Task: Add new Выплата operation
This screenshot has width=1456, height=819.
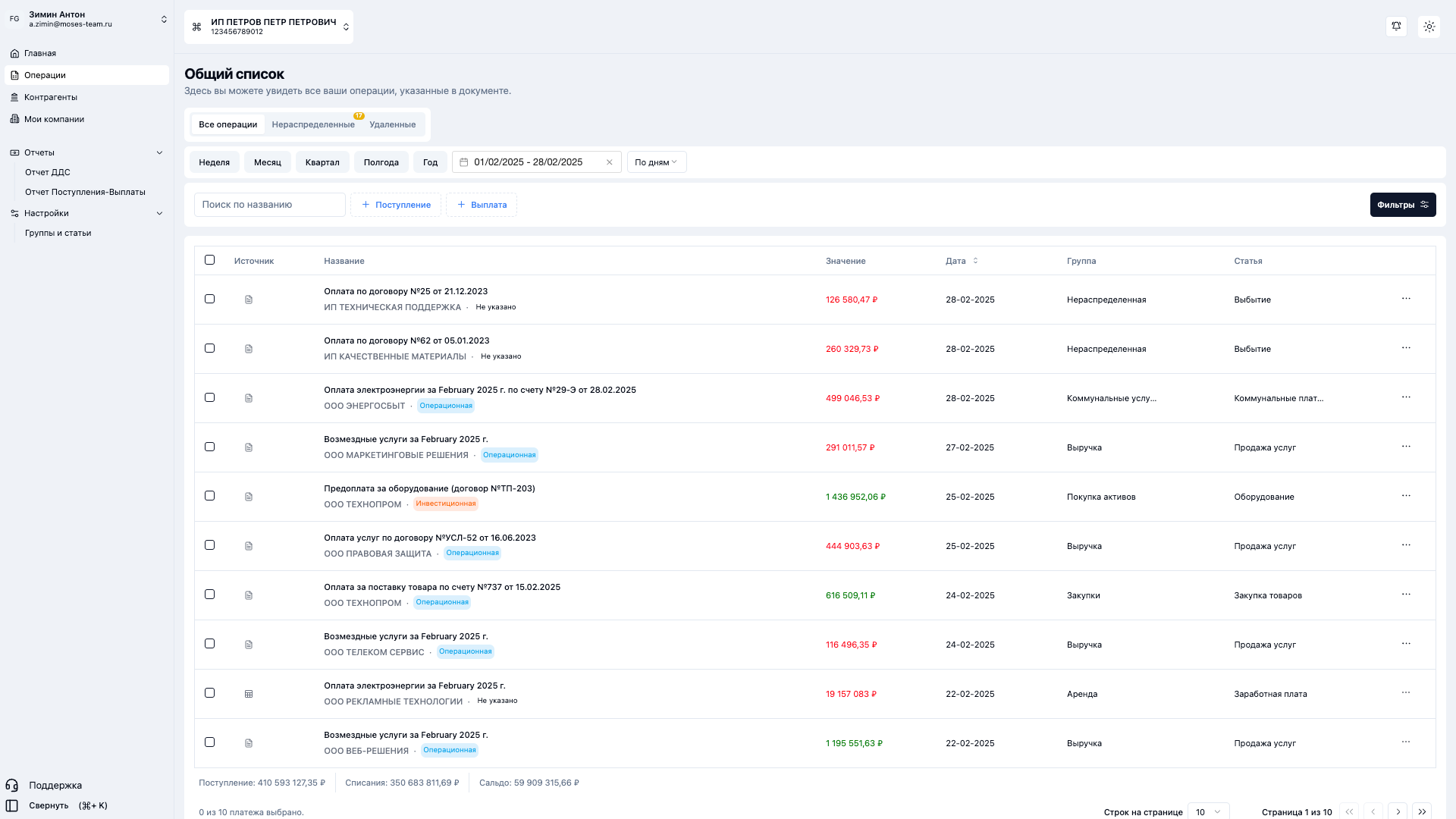Action: [482, 205]
